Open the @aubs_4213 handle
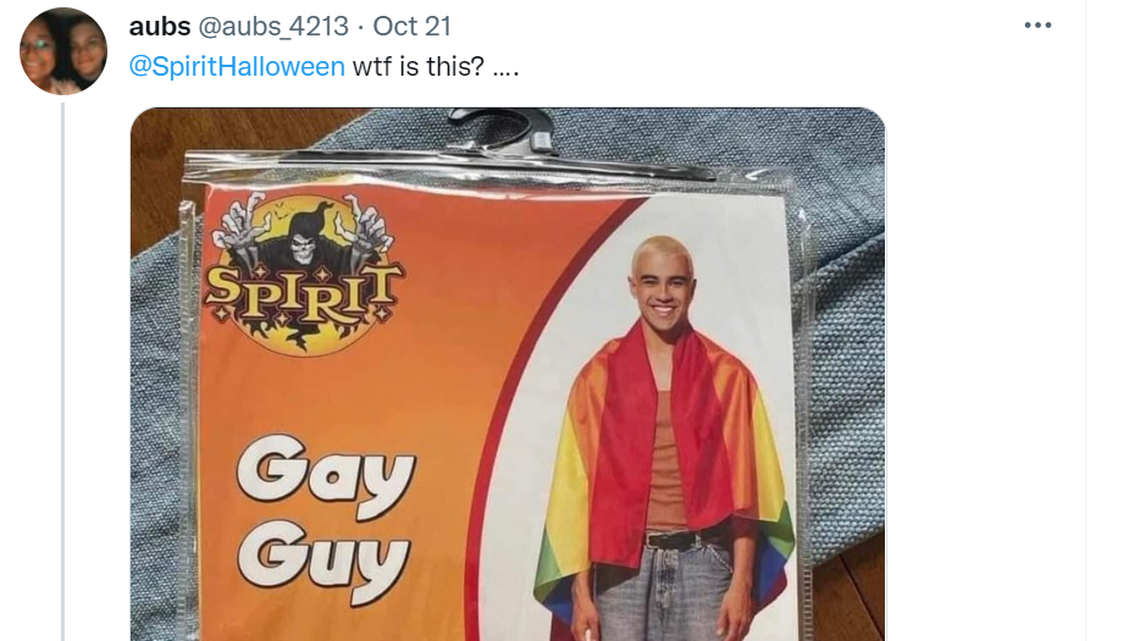Screen dimensions: 1140x641 coord(273,26)
